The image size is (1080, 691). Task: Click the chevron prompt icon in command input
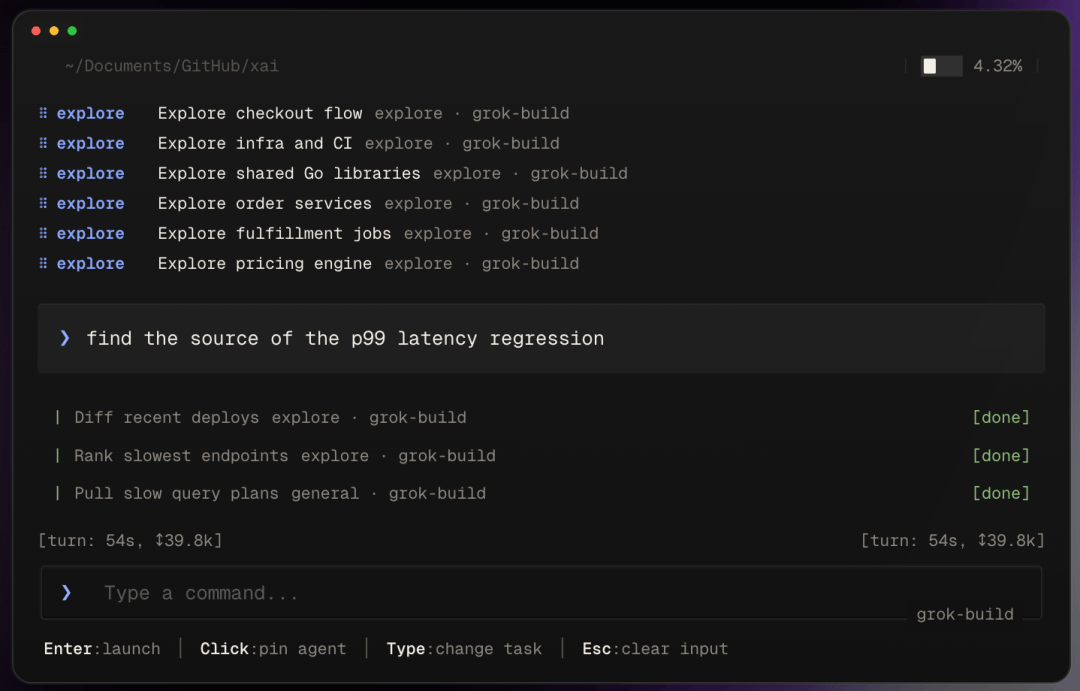(x=66, y=592)
